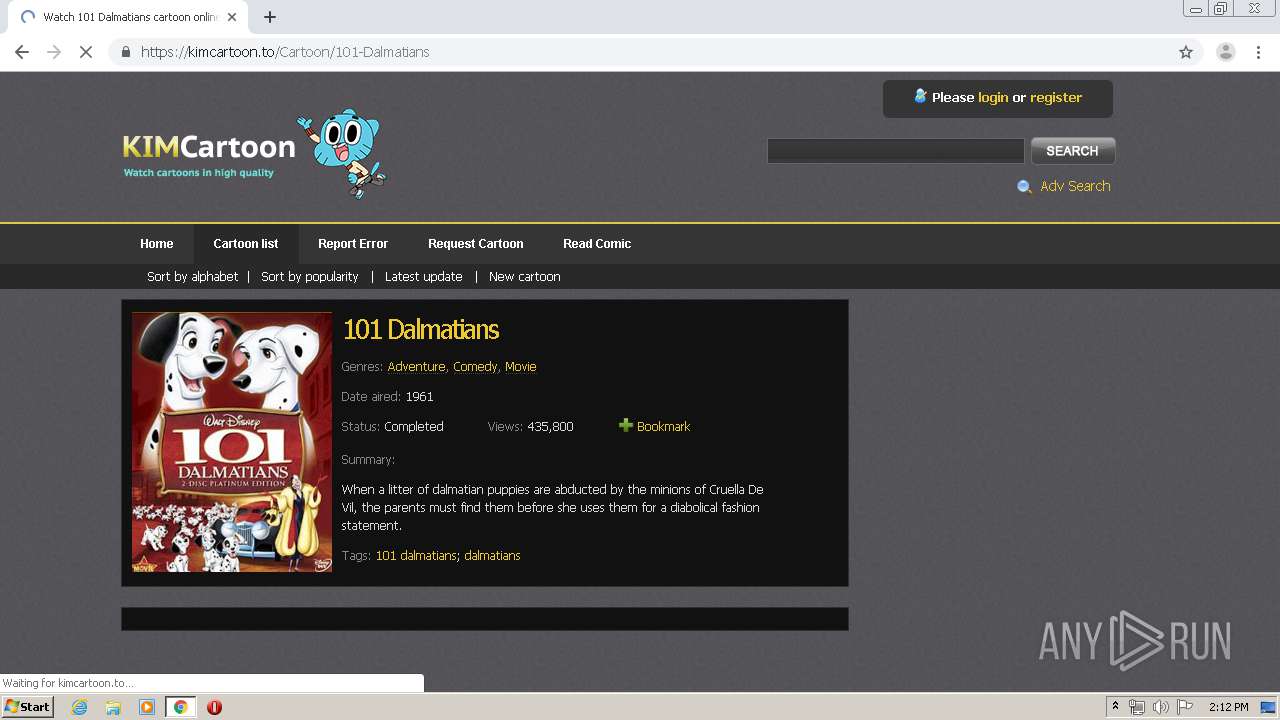
Task: Click the browser forward arrow
Action: (54, 52)
